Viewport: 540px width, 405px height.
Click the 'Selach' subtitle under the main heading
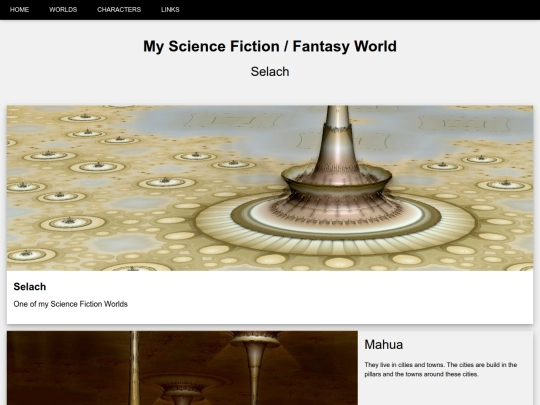(270, 72)
